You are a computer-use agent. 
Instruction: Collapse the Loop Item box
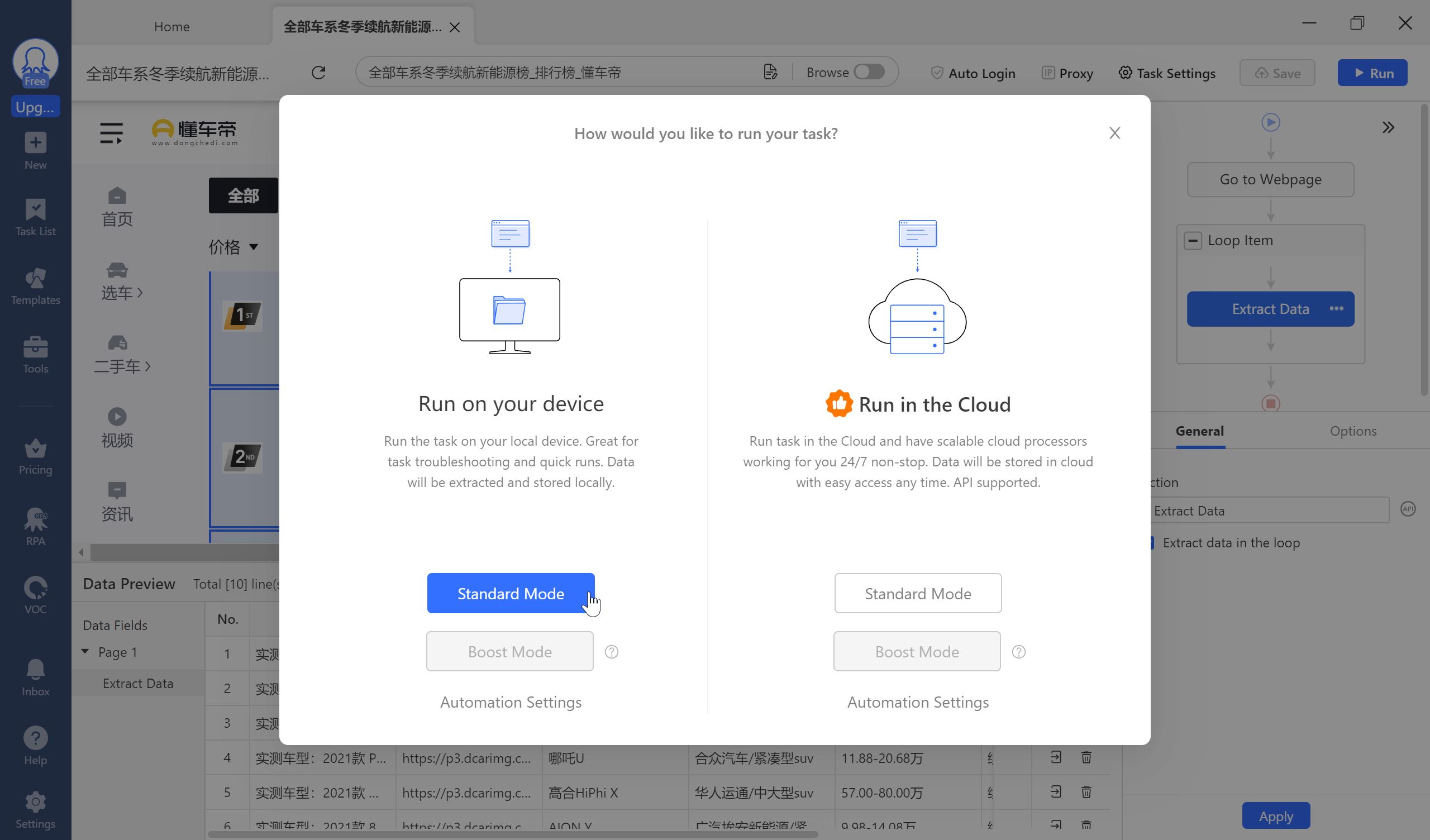click(1192, 241)
